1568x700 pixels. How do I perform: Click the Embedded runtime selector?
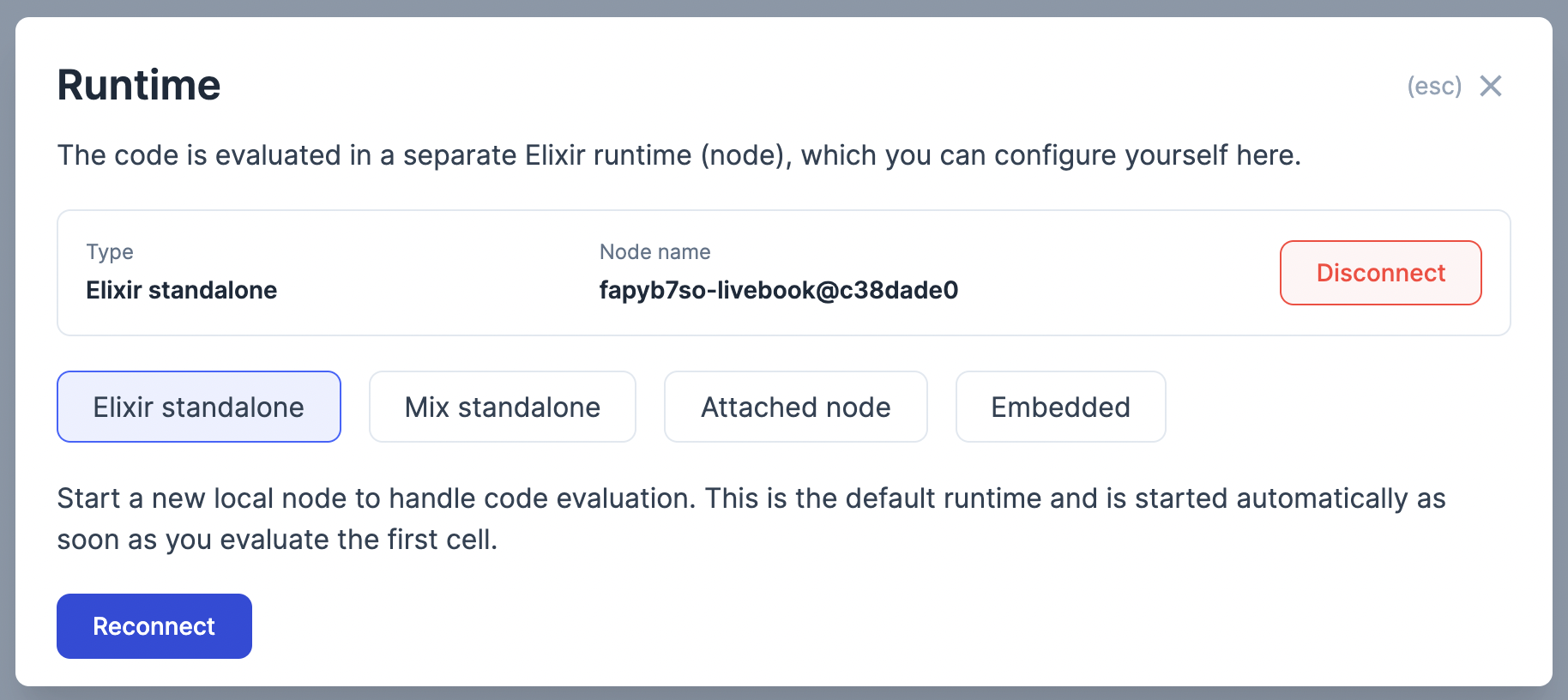tap(1060, 407)
